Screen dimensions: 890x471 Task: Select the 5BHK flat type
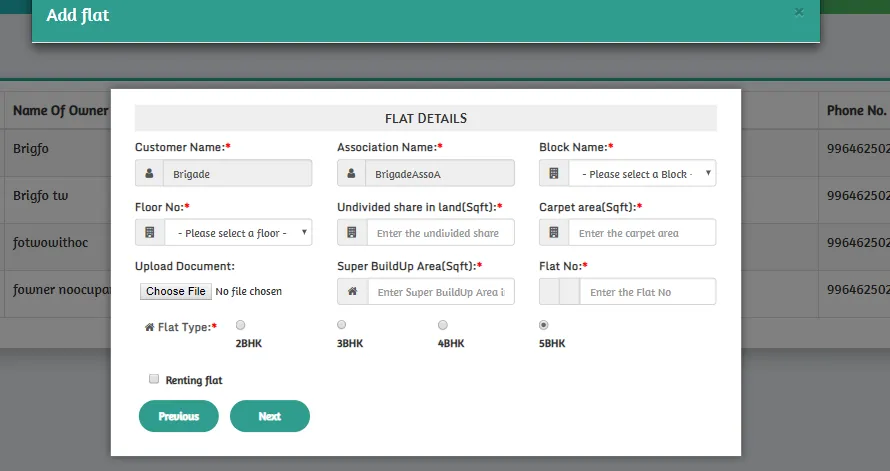[544, 325]
